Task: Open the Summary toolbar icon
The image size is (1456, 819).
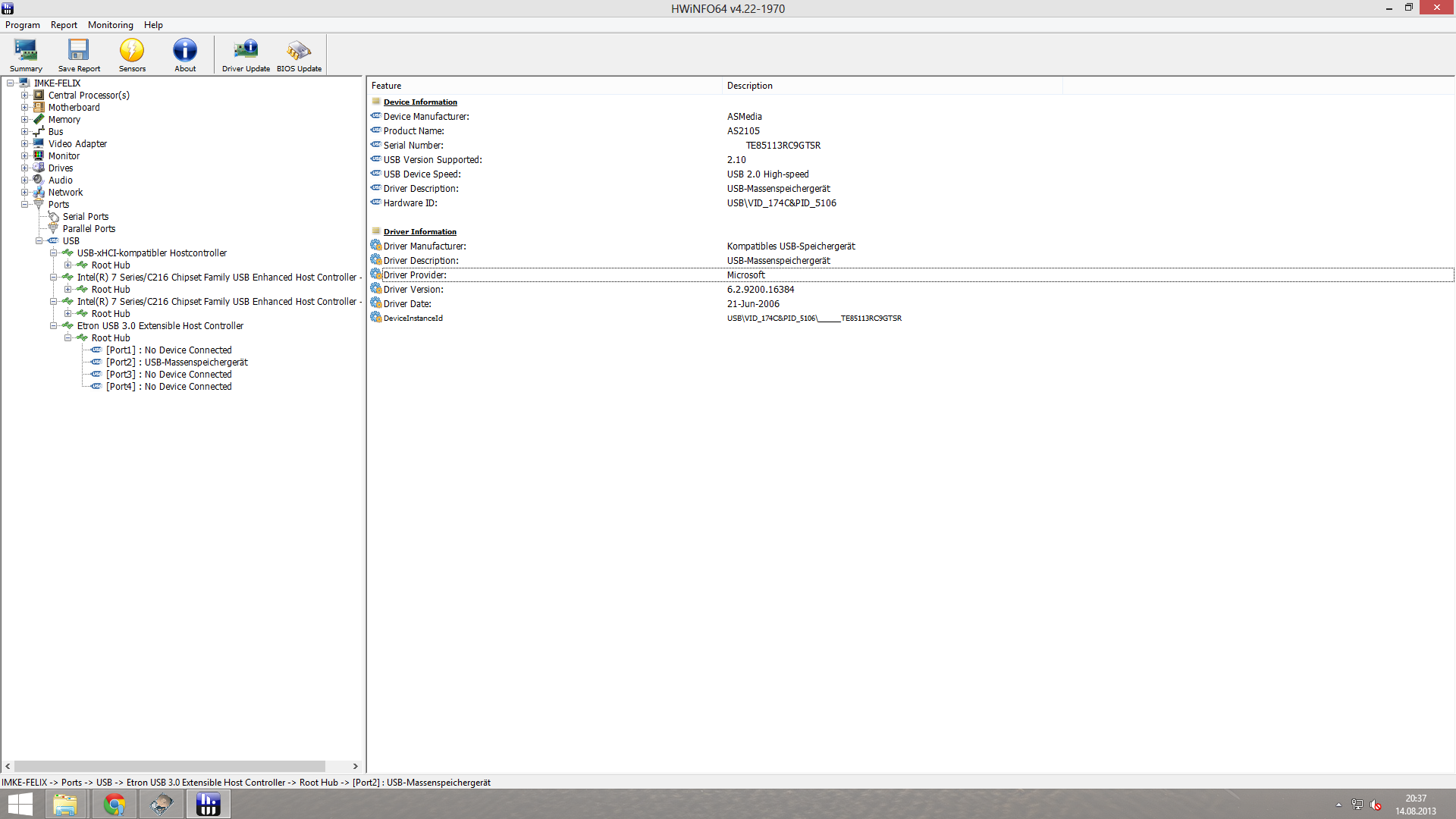Action: tap(26, 55)
